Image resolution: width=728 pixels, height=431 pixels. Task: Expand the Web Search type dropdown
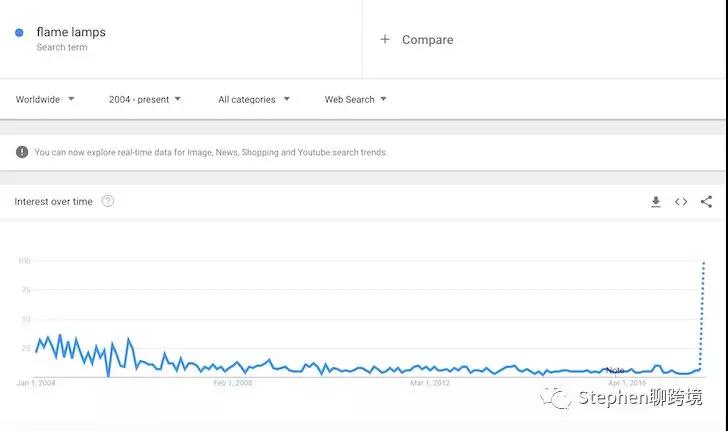[x=355, y=99]
